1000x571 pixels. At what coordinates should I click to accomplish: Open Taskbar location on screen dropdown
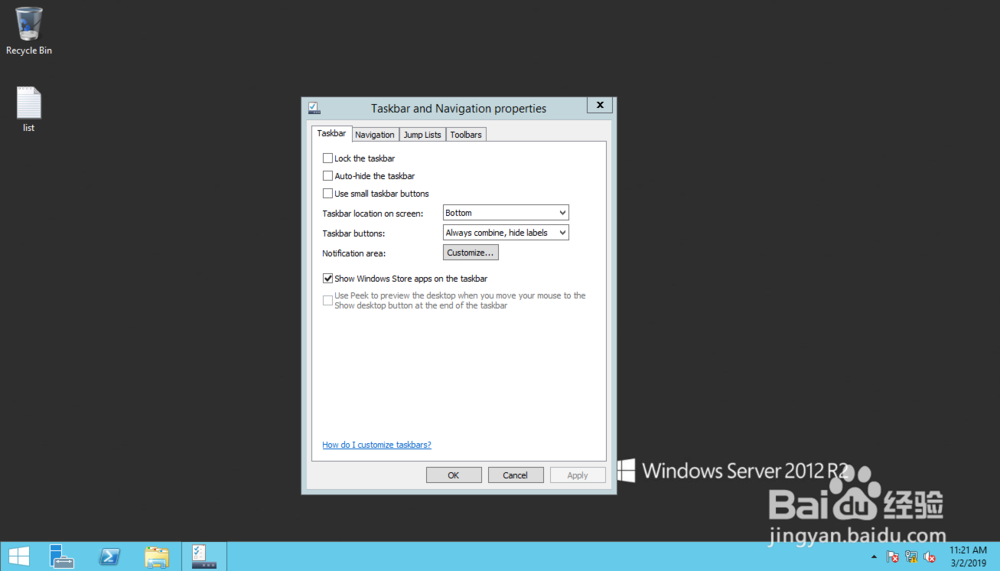[506, 212]
